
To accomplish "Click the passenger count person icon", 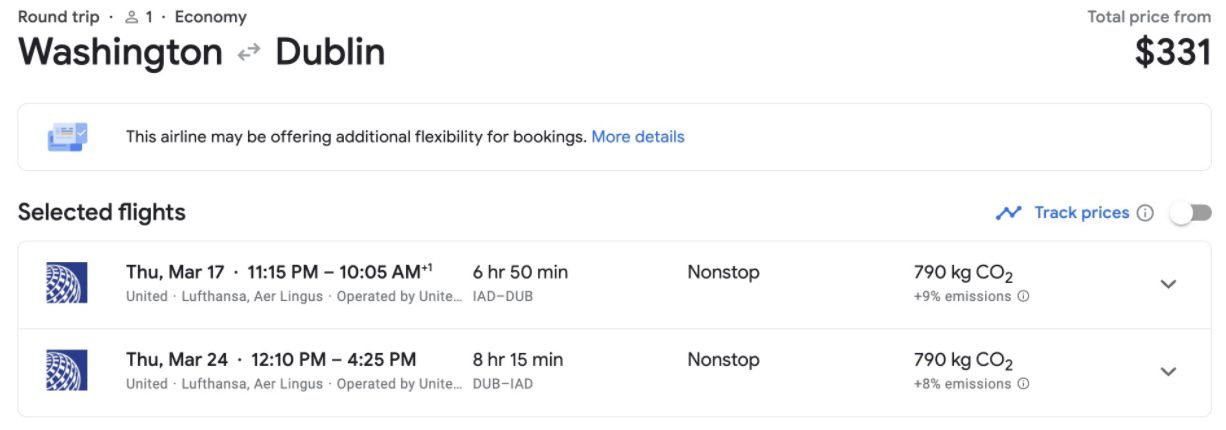I will (131, 17).
